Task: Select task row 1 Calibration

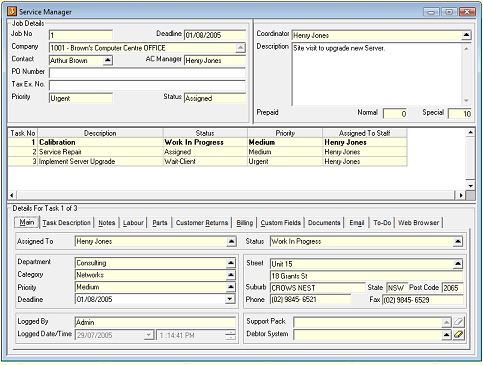Action: (207, 142)
